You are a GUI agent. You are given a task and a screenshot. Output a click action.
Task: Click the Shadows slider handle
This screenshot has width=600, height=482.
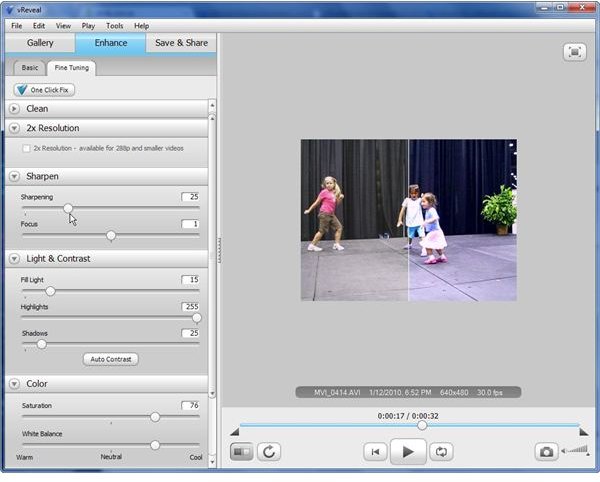tap(42, 344)
